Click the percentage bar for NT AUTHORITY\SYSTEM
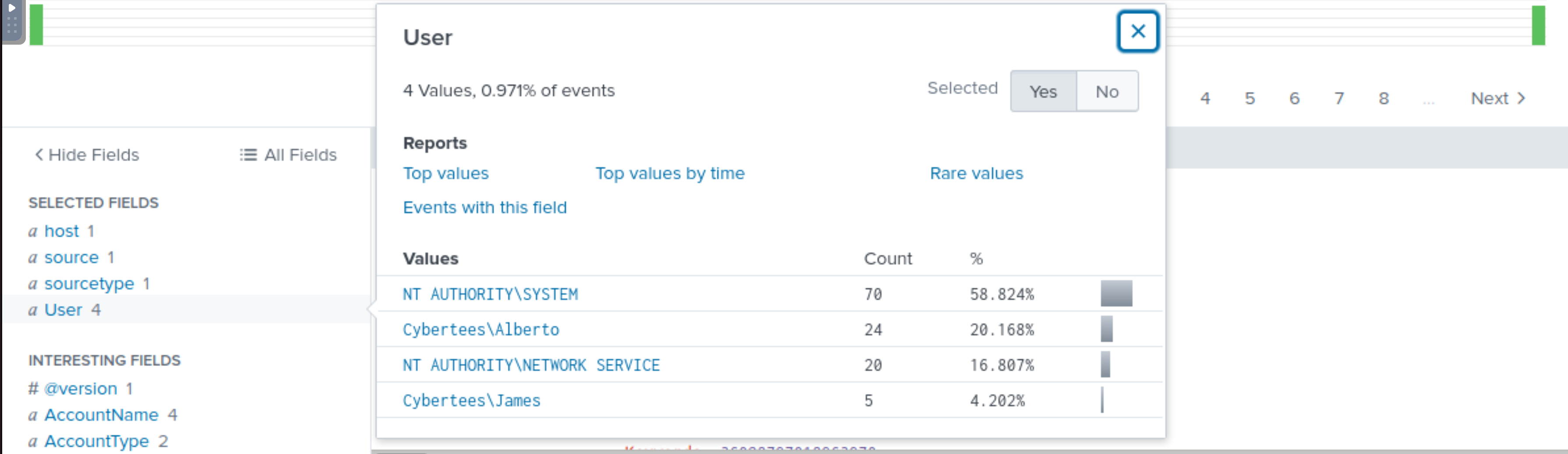This screenshot has height=454, width=1568. point(1116,293)
